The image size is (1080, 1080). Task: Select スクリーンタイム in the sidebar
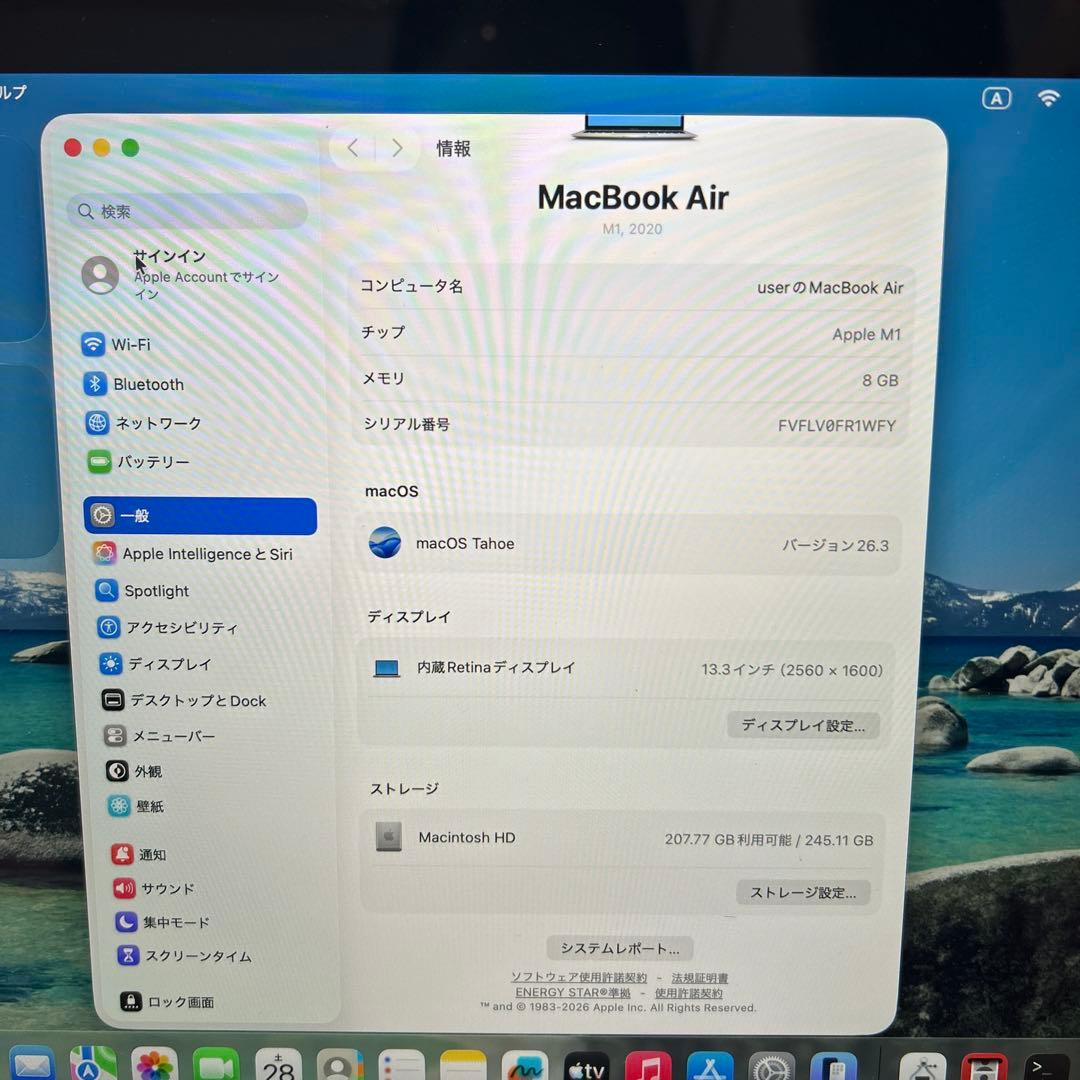click(x=185, y=956)
